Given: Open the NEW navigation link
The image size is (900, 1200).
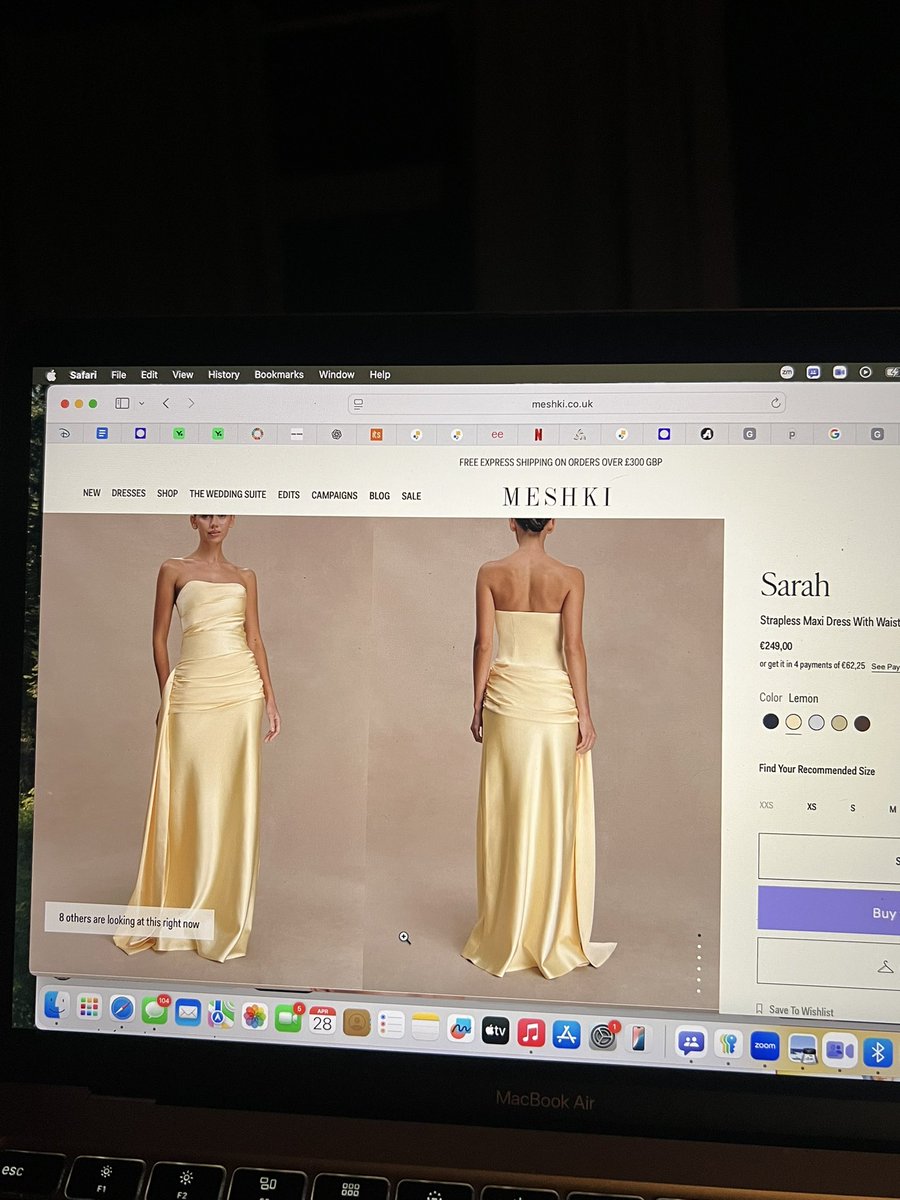Looking at the screenshot, I should pyautogui.click(x=92, y=493).
